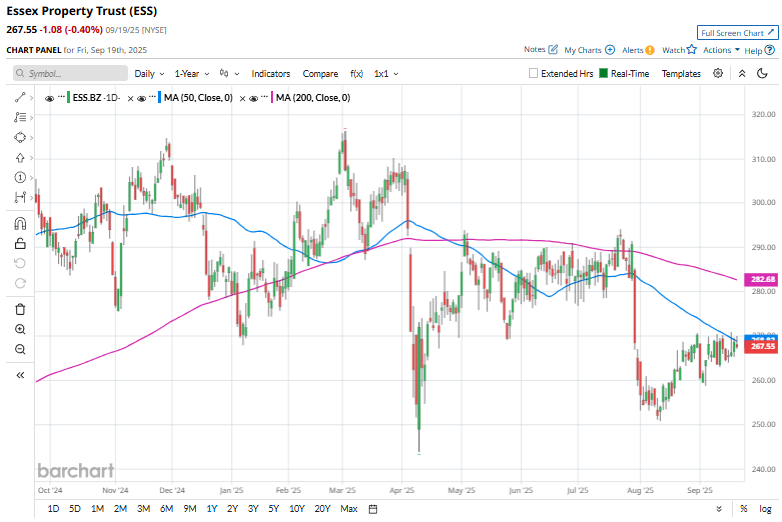Enable the Extended Hrs checkbox
This screenshot has width=782, height=522.
click(534, 74)
